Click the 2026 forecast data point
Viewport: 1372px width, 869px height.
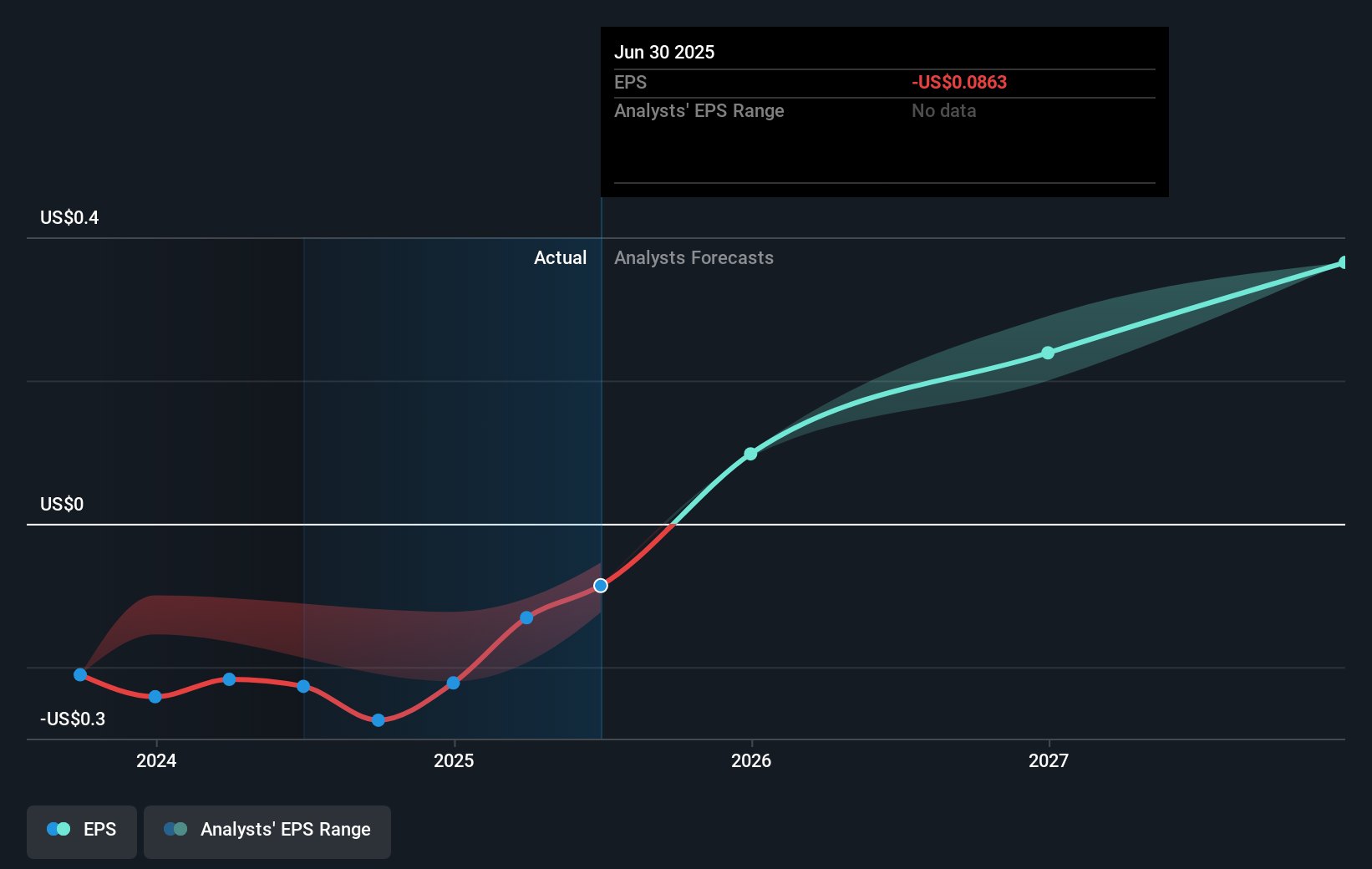click(x=751, y=453)
